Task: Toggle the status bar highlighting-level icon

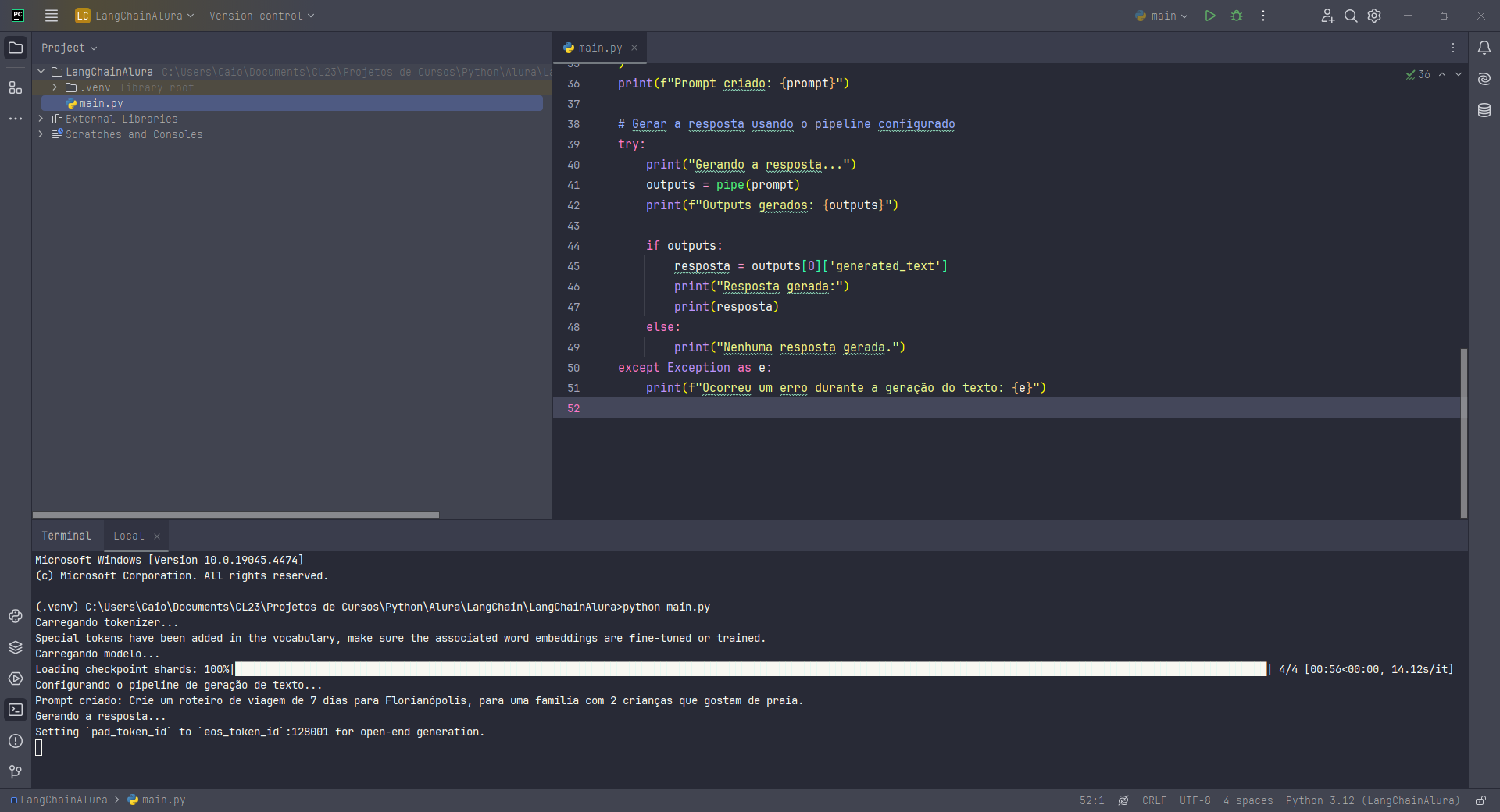Action: [x=1123, y=800]
